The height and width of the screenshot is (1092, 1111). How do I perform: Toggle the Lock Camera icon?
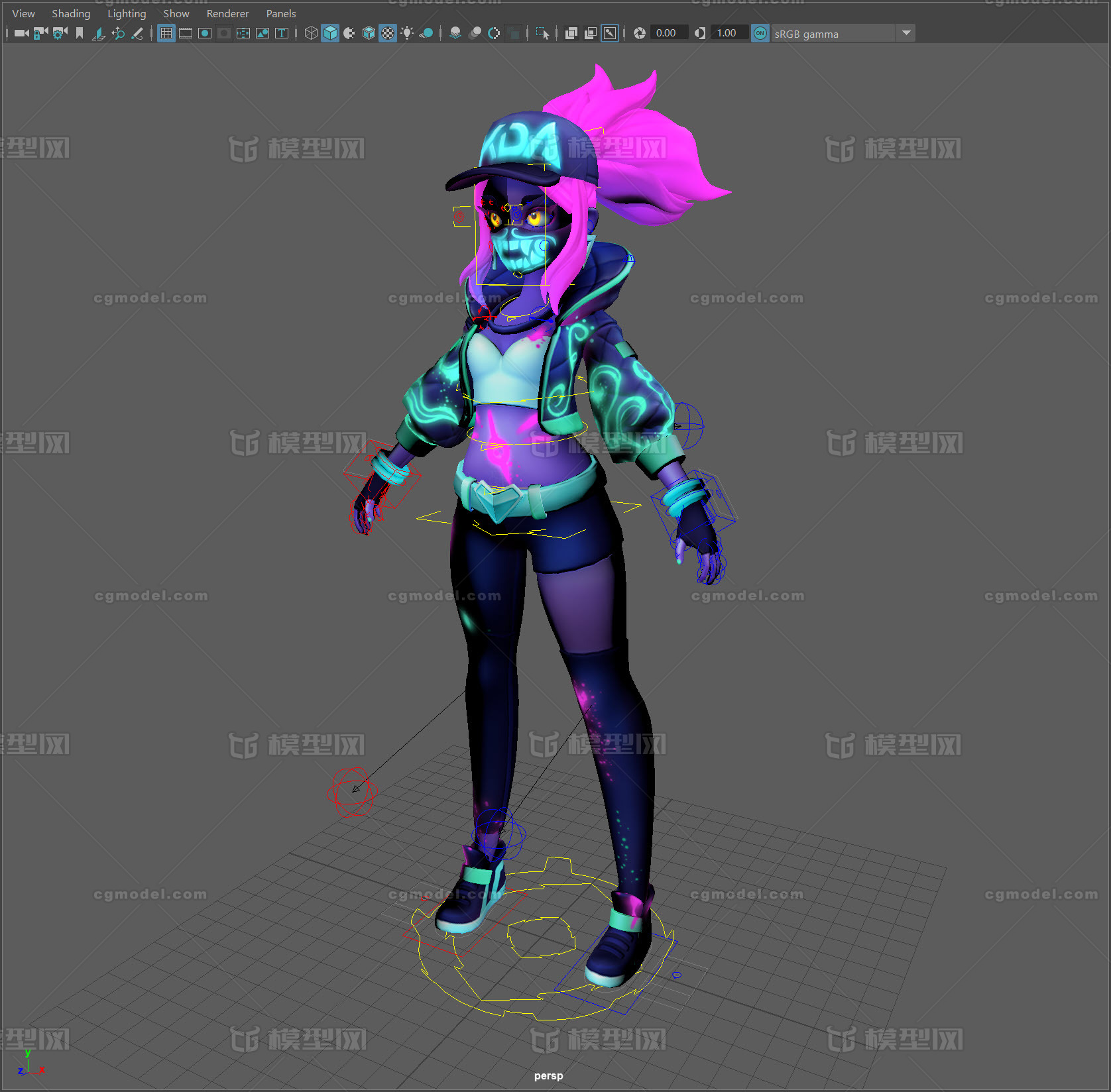point(41,33)
